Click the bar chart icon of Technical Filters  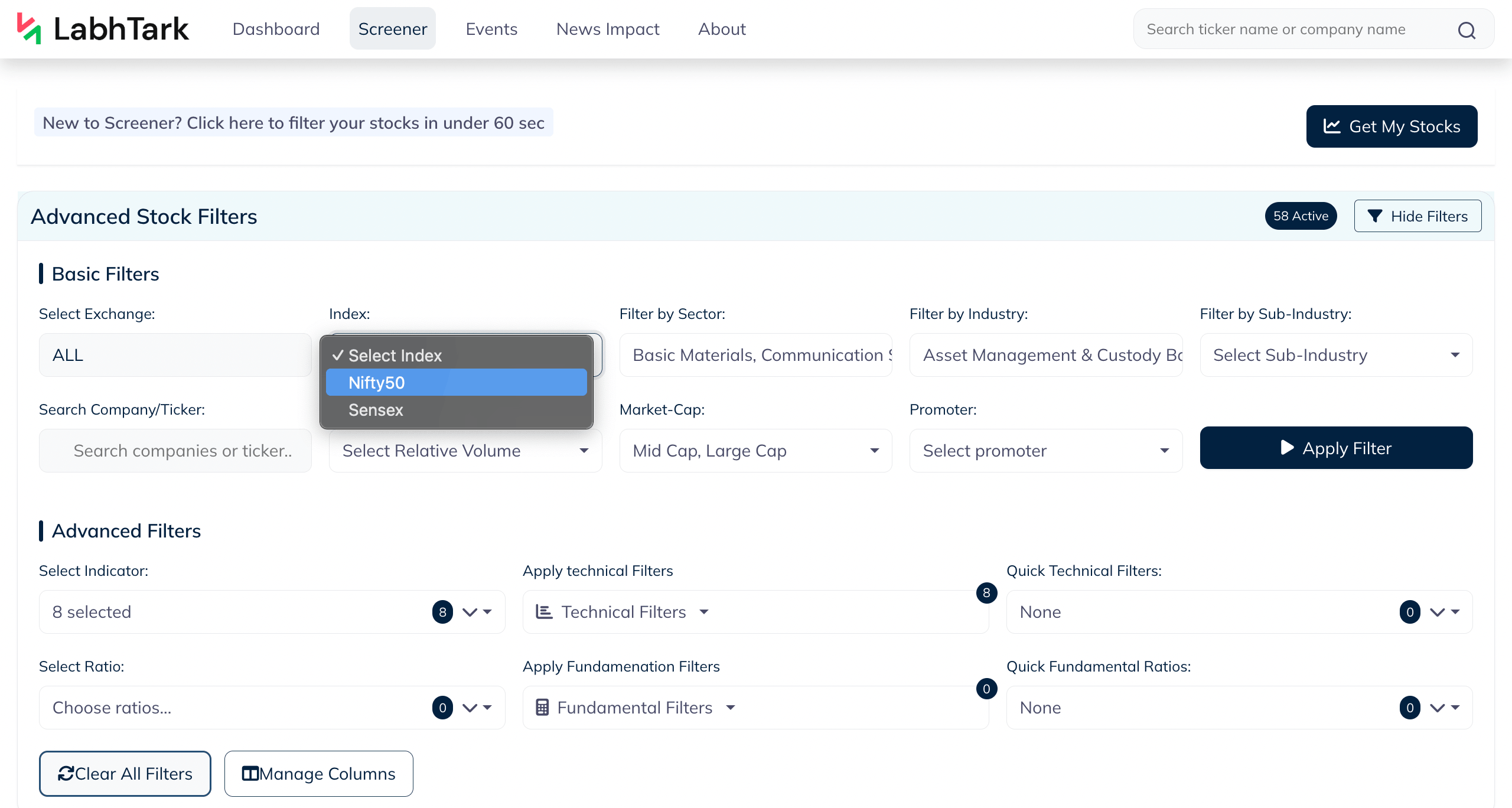click(x=544, y=612)
